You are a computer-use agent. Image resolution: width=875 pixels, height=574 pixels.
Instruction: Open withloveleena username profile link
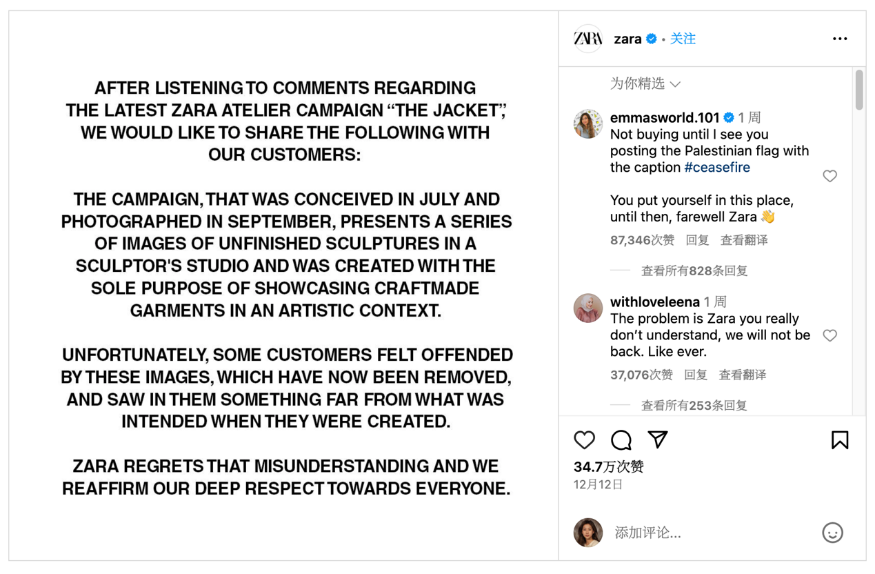coord(655,302)
